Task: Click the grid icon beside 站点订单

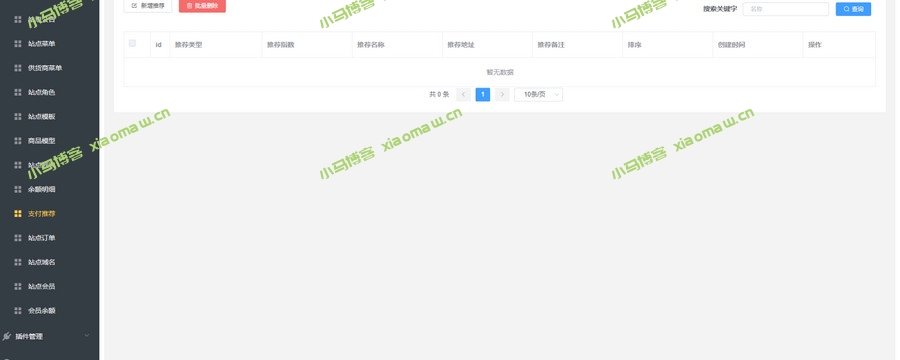Action: 18,238
